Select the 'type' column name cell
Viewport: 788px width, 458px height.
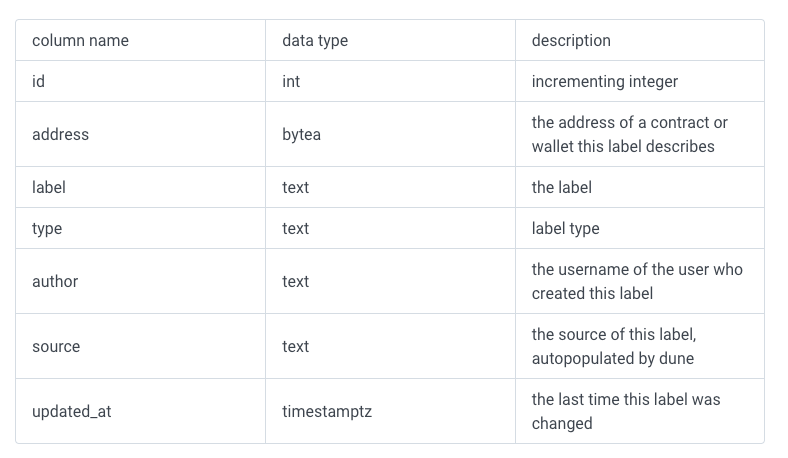140,228
